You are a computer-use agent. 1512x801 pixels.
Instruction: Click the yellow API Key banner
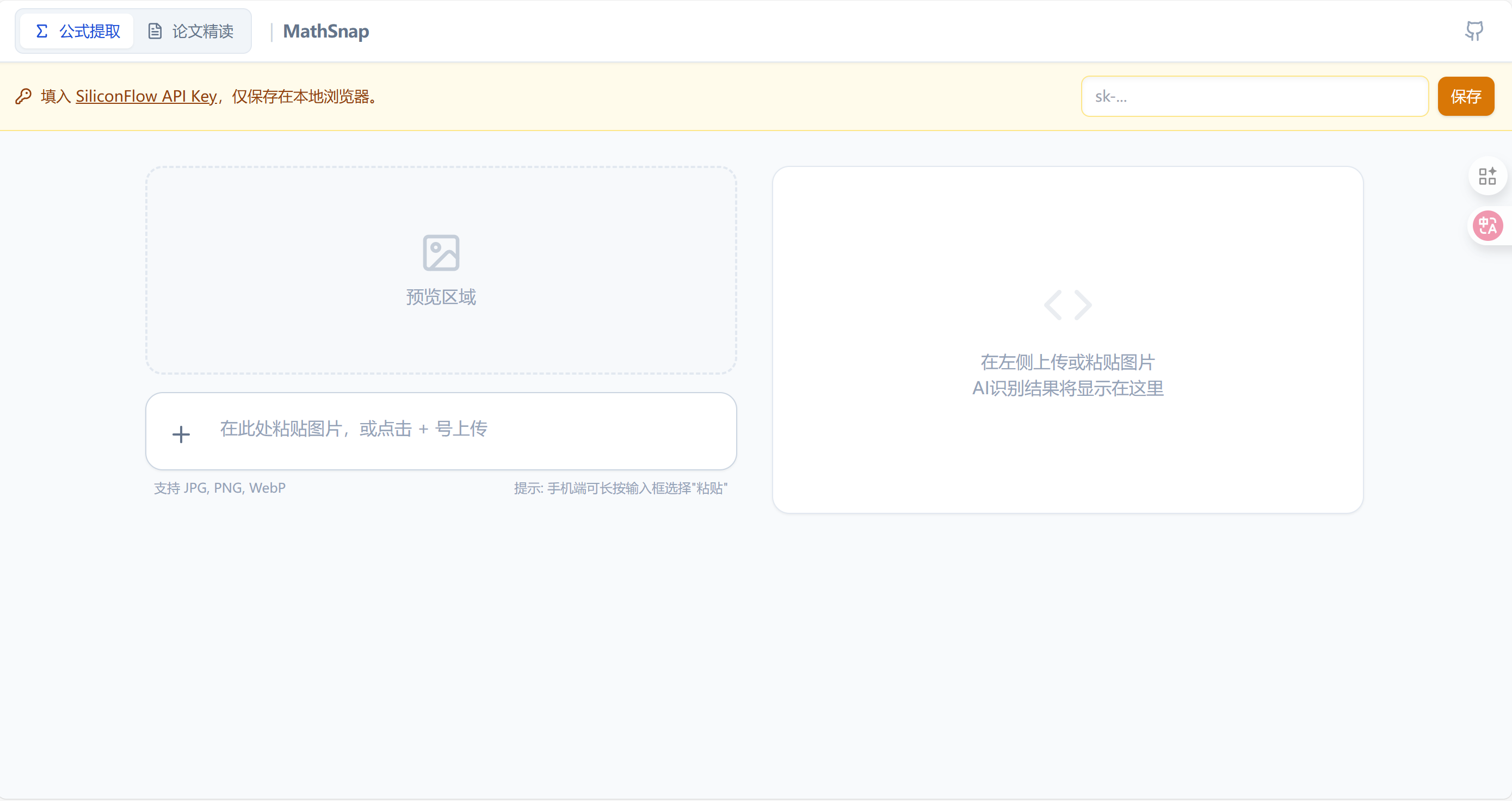587,96
